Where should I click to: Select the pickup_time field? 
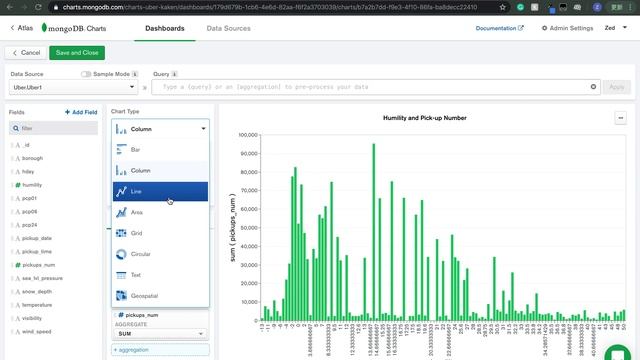(x=36, y=251)
